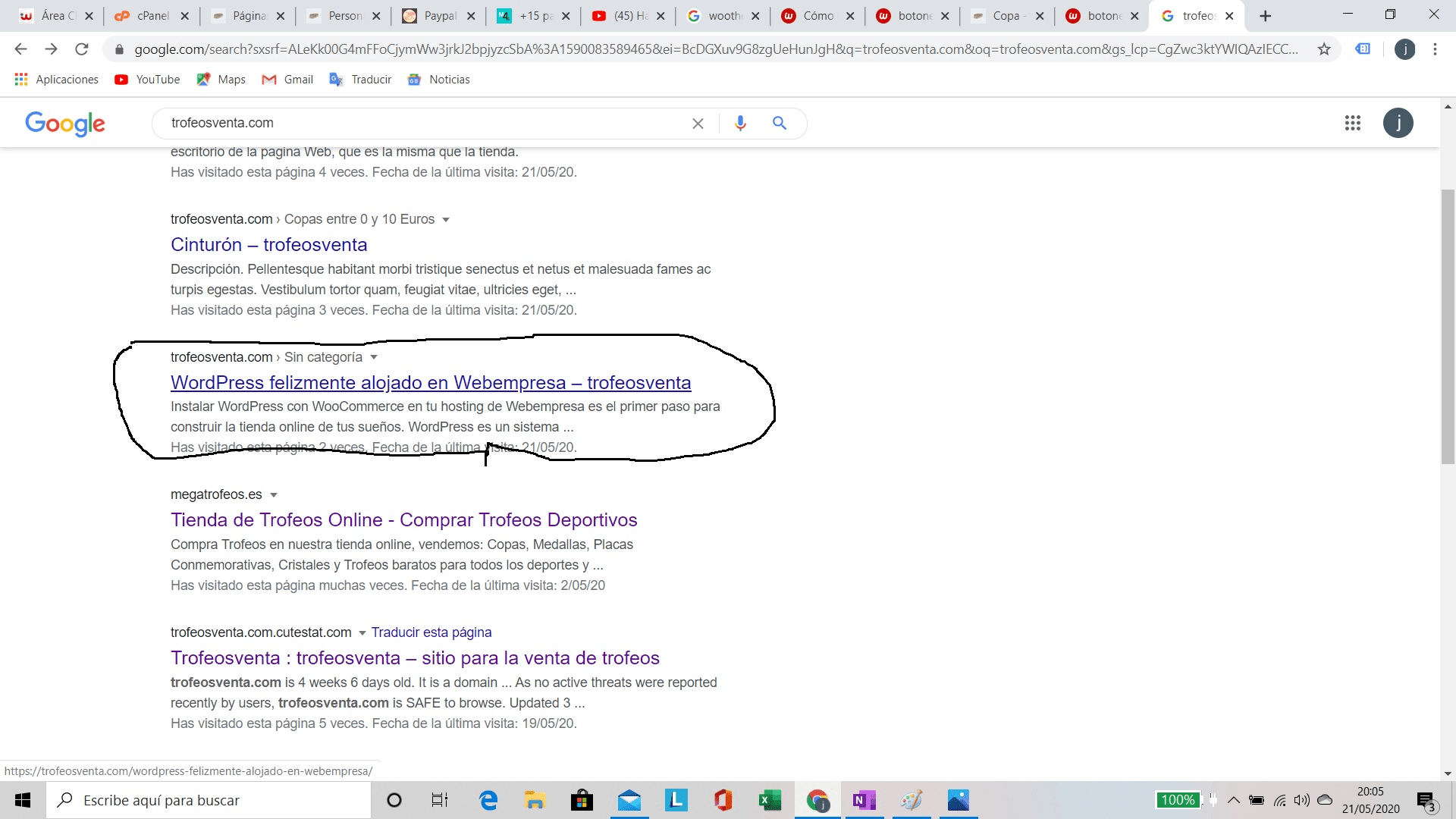Open Excel from the taskbar

[770, 800]
